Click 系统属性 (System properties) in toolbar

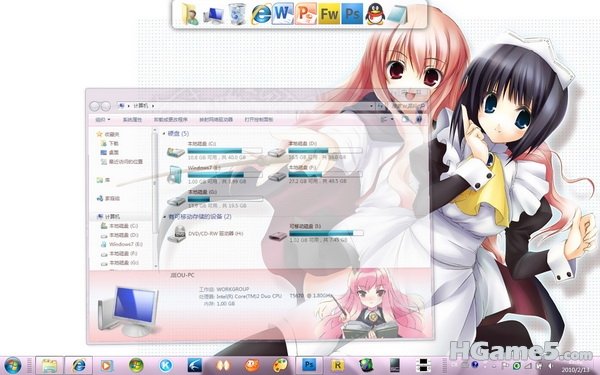[x=132, y=120]
